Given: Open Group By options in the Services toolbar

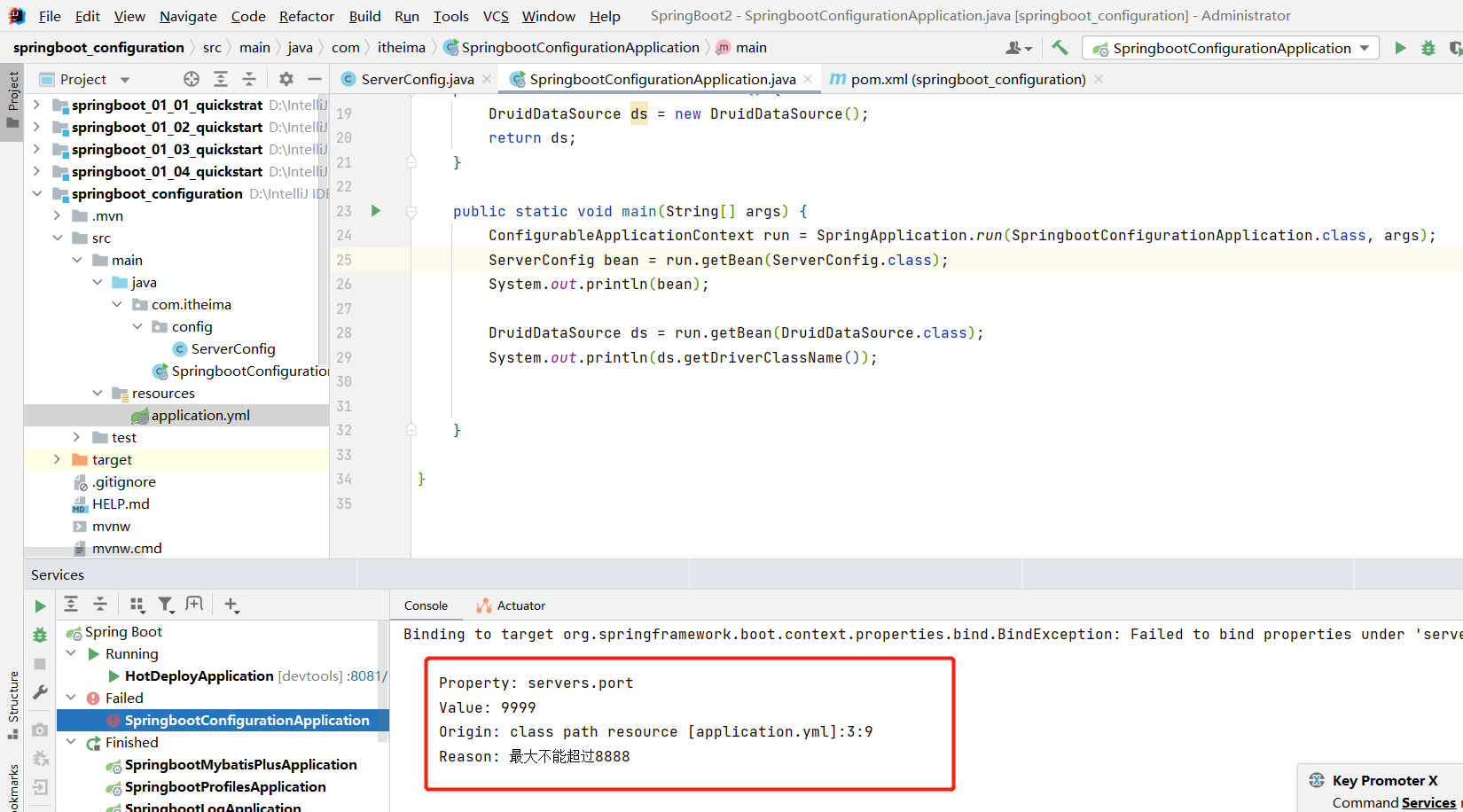Looking at the screenshot, I should click(137, 605).
